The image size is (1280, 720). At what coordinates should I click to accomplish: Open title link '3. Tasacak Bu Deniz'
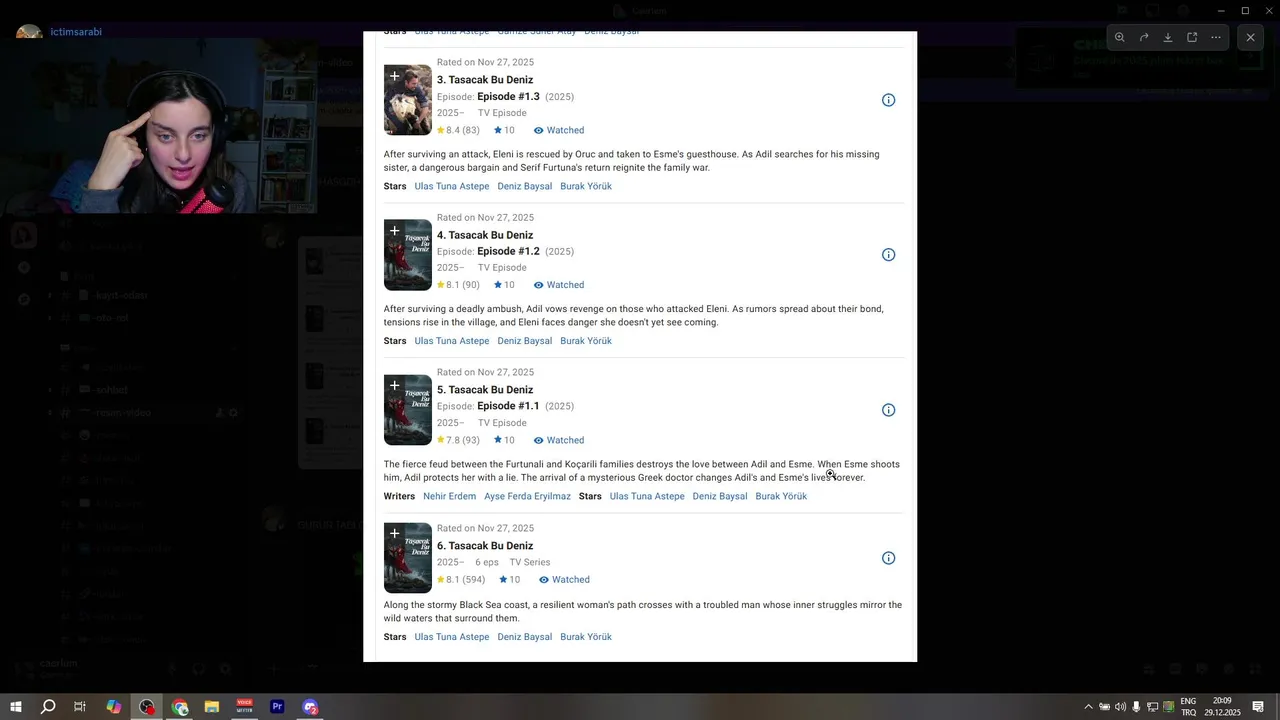click(485, 80)
